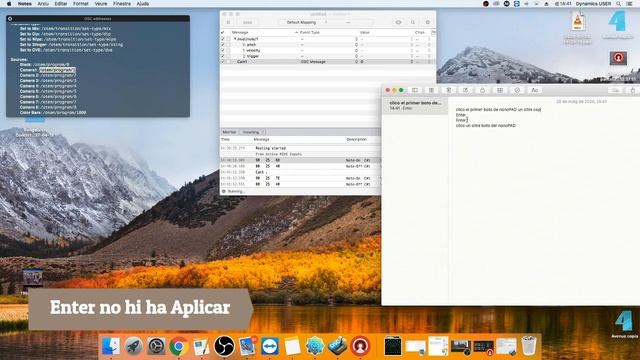Click the trash delete icon in Notes toolbar
640x360 pixels.
pos(449,90)
